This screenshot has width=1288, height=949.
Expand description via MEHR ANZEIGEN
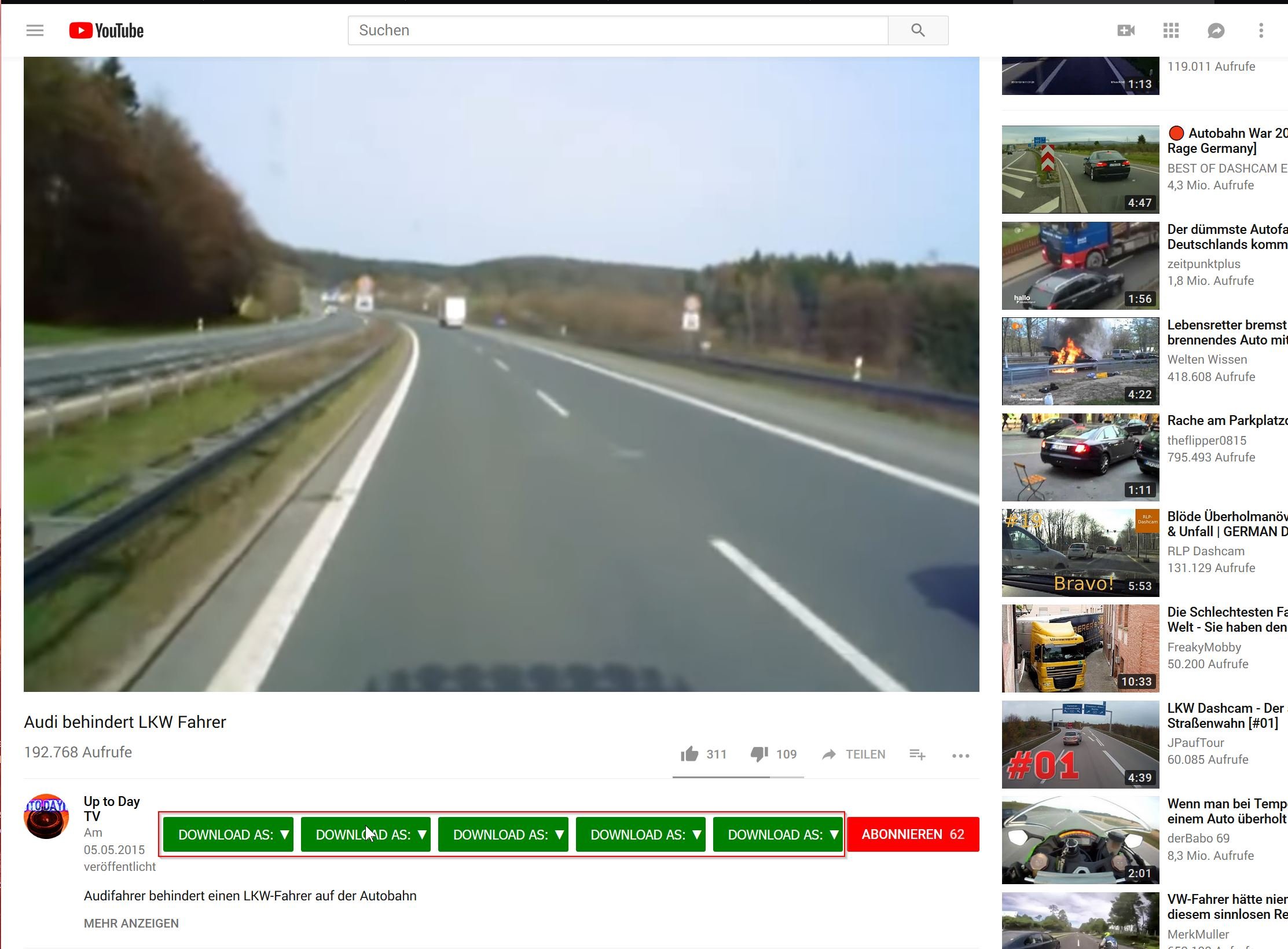131,923
